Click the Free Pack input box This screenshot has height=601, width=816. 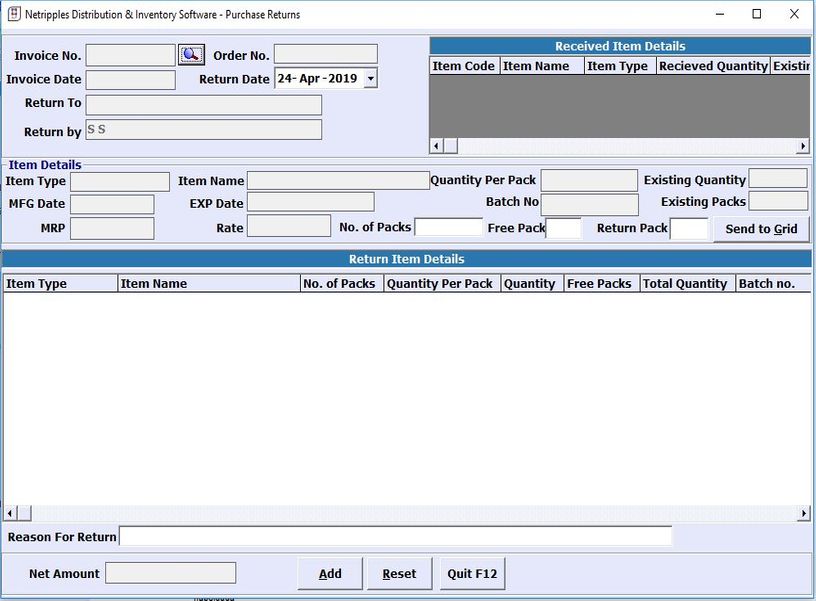pyautogui.click(x=564, y=228)
